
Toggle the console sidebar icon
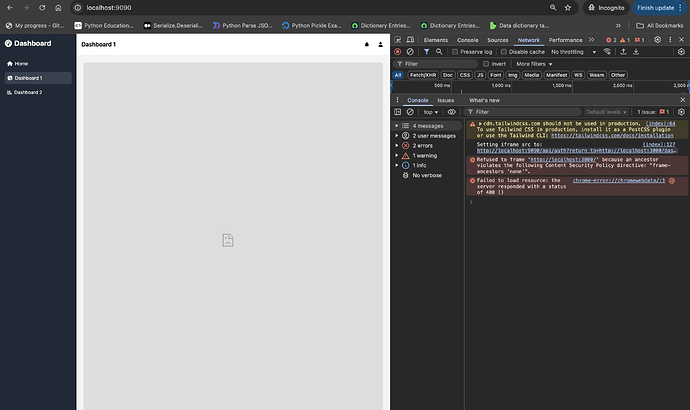tap(397, 112)
